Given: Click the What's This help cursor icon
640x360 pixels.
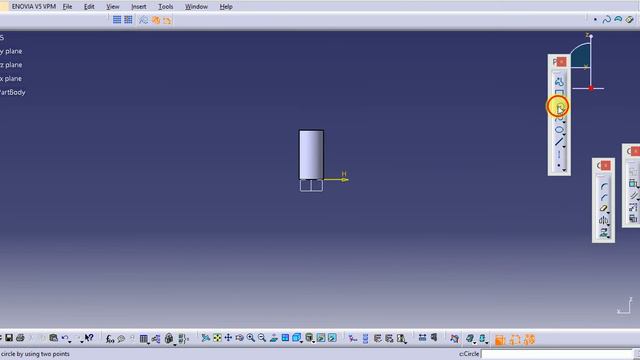Looking at the screenshot, I should pyautogui.click(x=89, y=338).
